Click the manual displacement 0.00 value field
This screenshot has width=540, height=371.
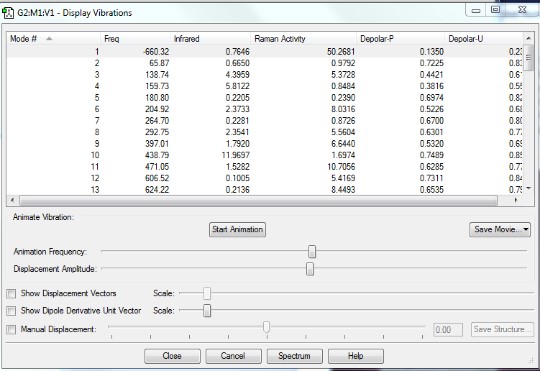pyautogui.click(x=448, y=330)
